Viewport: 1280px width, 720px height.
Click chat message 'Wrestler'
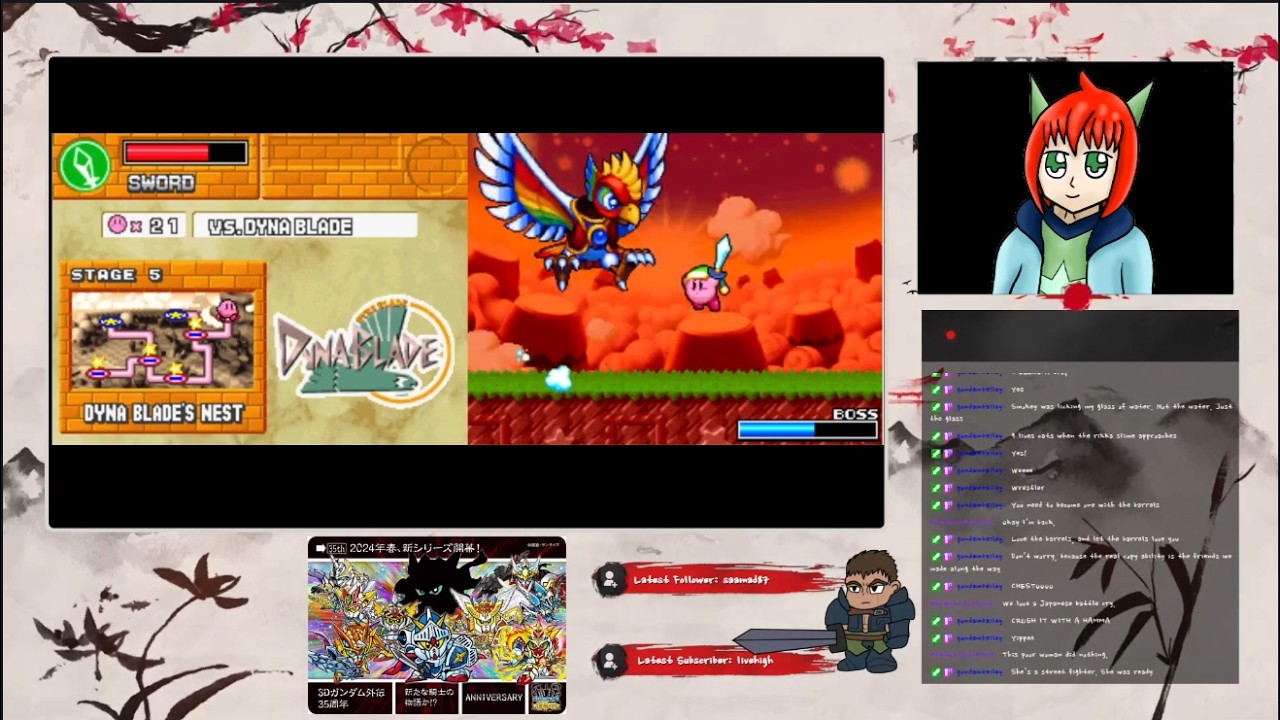click(1027, 488)
